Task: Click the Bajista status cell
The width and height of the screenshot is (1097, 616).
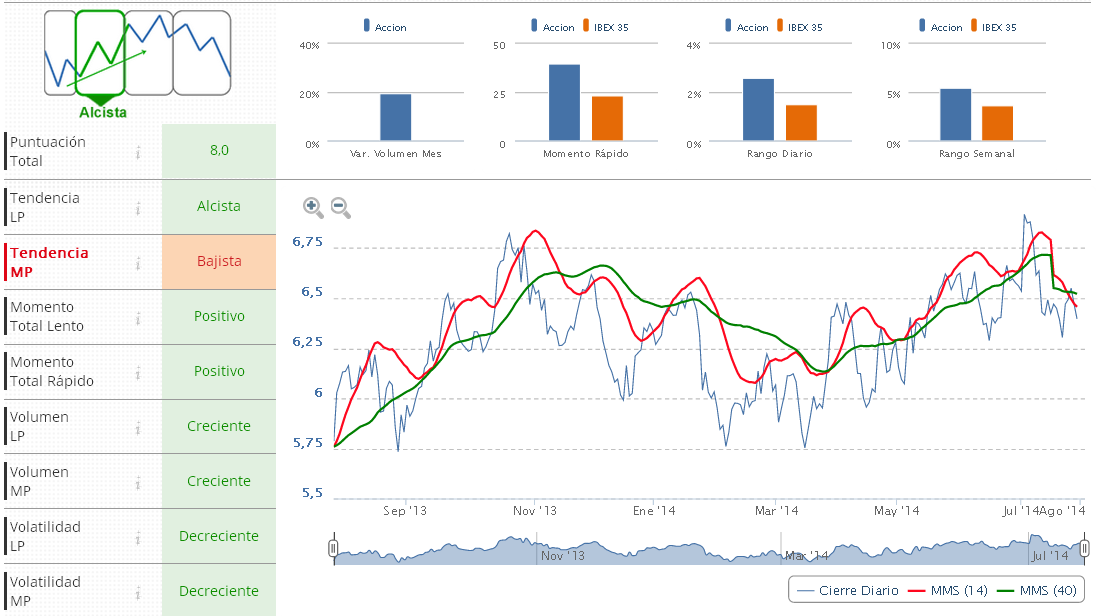Action: pyautogui.click(x=218, y=262)
